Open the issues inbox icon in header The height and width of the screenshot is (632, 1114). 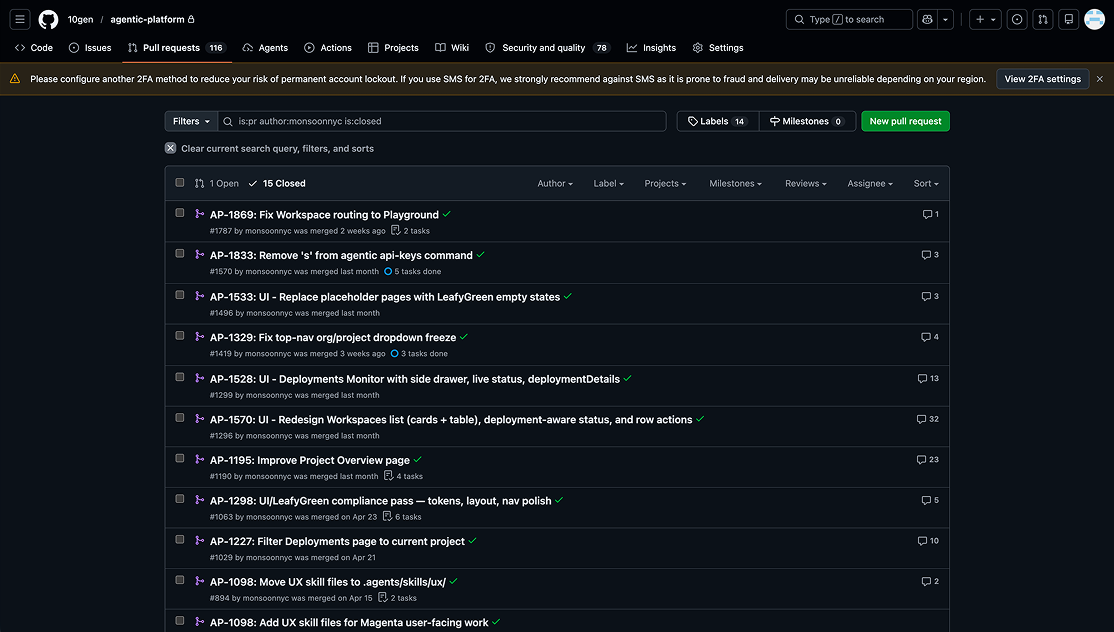click(1017, 19)
